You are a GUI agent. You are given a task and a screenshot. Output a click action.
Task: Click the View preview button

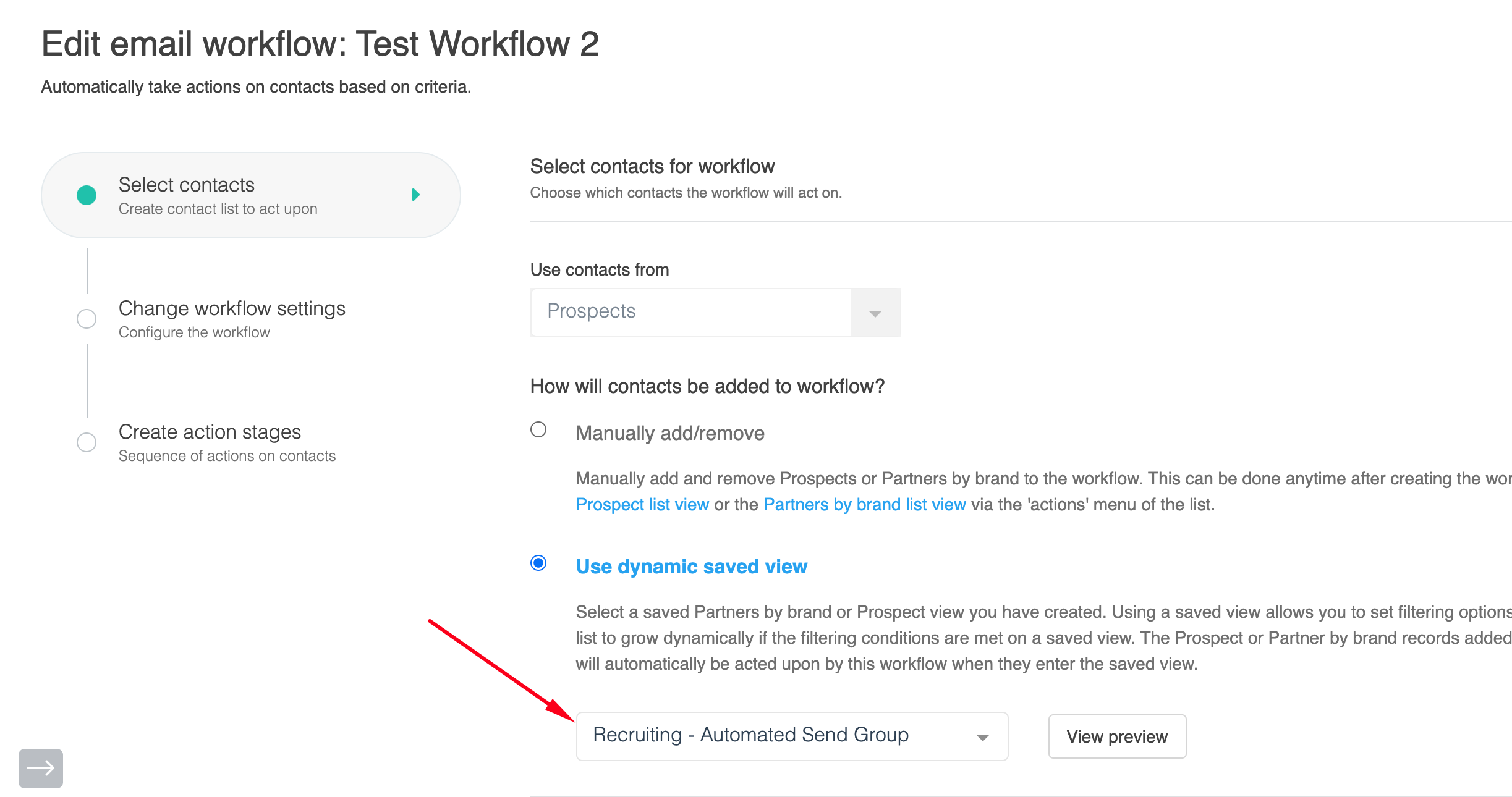pyautogui.click(x=1116, y=736)
